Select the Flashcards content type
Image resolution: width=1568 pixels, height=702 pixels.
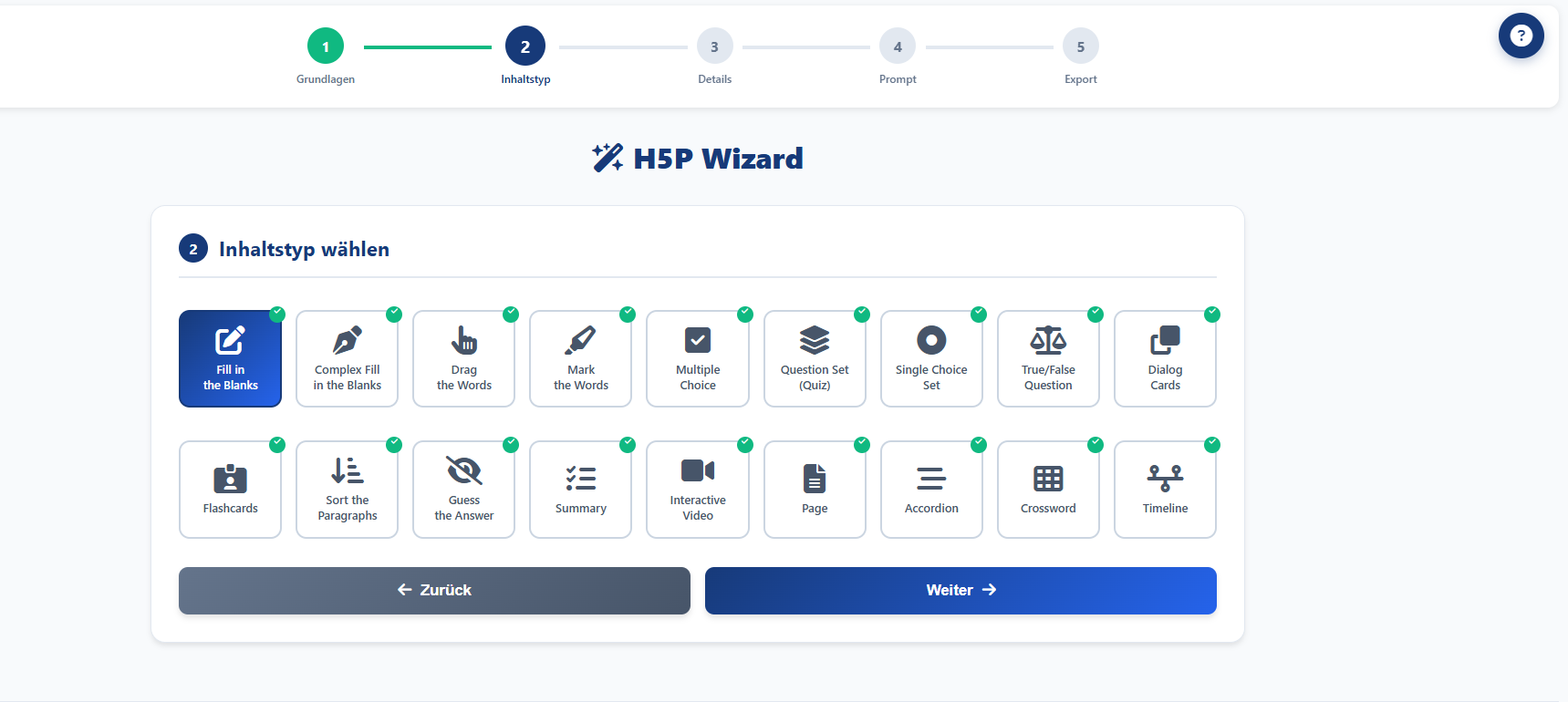(230, 490)
